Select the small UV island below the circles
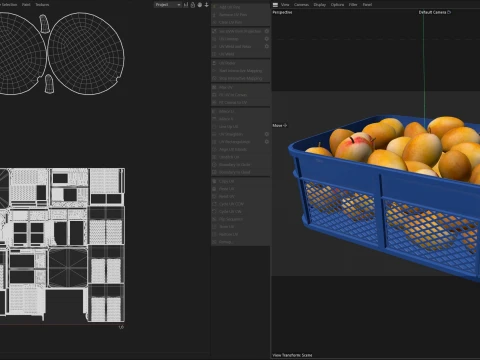This screenshot has height=360, width=480. pyautogui.click(x=49, y=84)
